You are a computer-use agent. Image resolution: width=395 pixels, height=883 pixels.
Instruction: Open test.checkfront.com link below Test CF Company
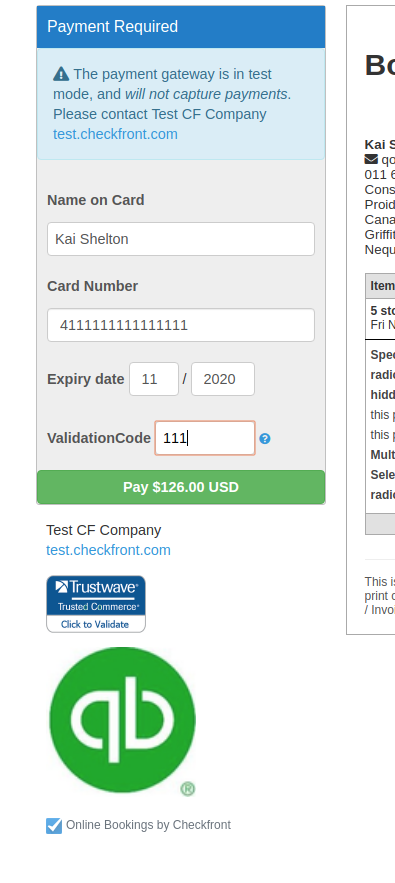(108, 550)
